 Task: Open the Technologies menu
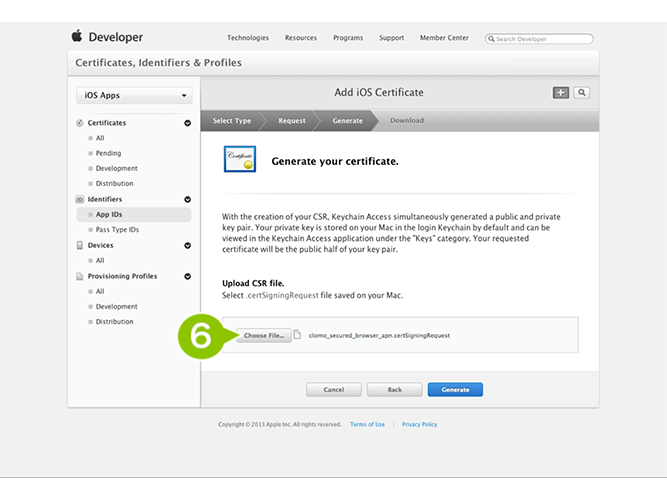(x=248, y=38)
